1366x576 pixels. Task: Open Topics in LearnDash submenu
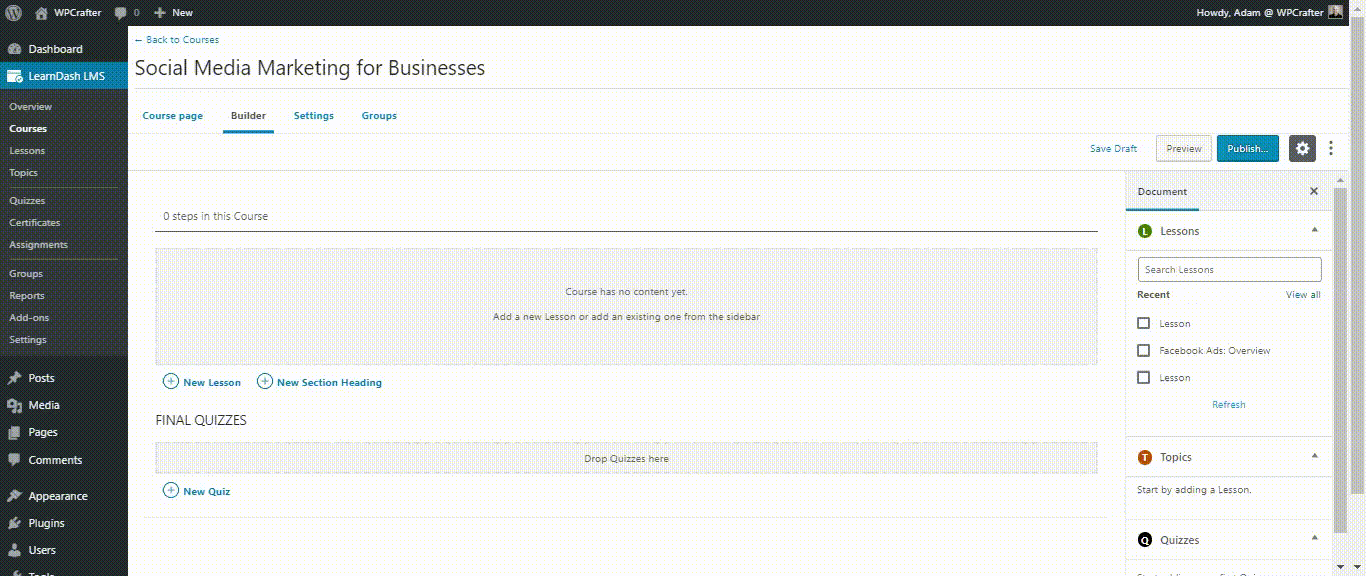point(24,173)
